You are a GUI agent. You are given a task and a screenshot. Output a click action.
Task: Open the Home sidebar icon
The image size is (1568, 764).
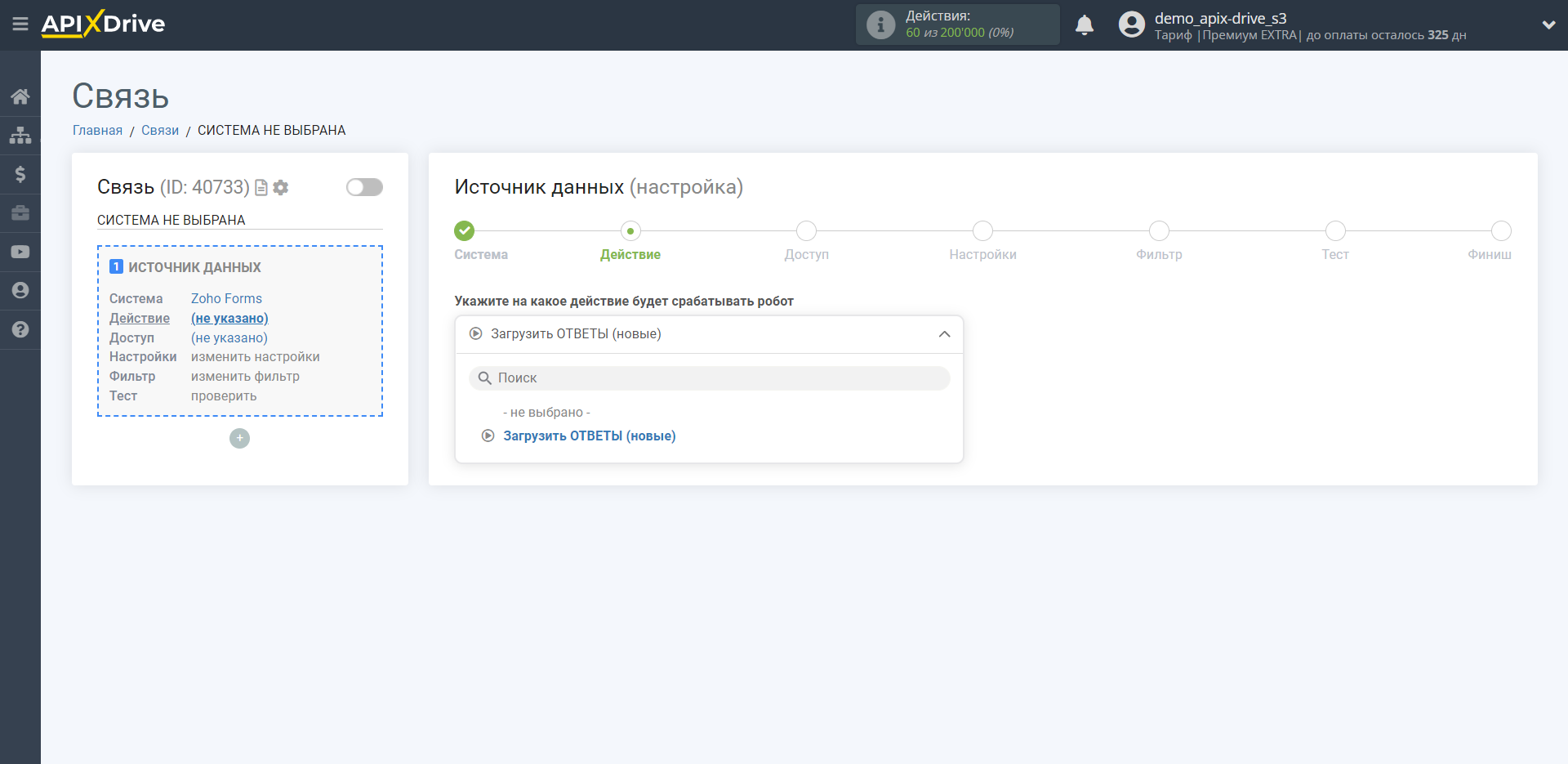point(20,96)
